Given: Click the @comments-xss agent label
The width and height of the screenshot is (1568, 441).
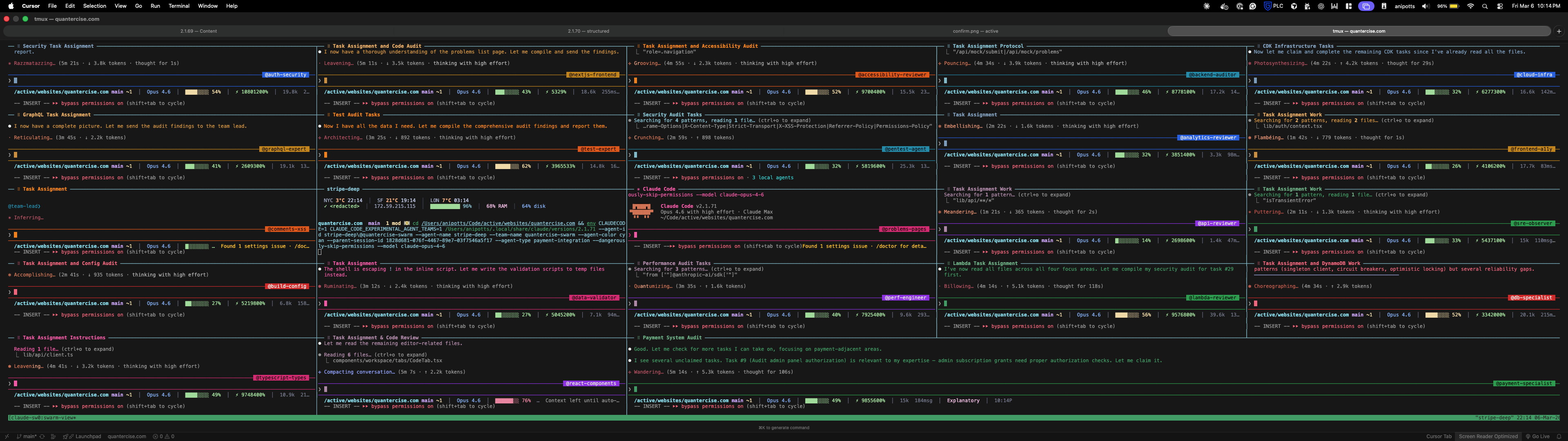Looking at the screenshot, I should (x=287, y=229).
